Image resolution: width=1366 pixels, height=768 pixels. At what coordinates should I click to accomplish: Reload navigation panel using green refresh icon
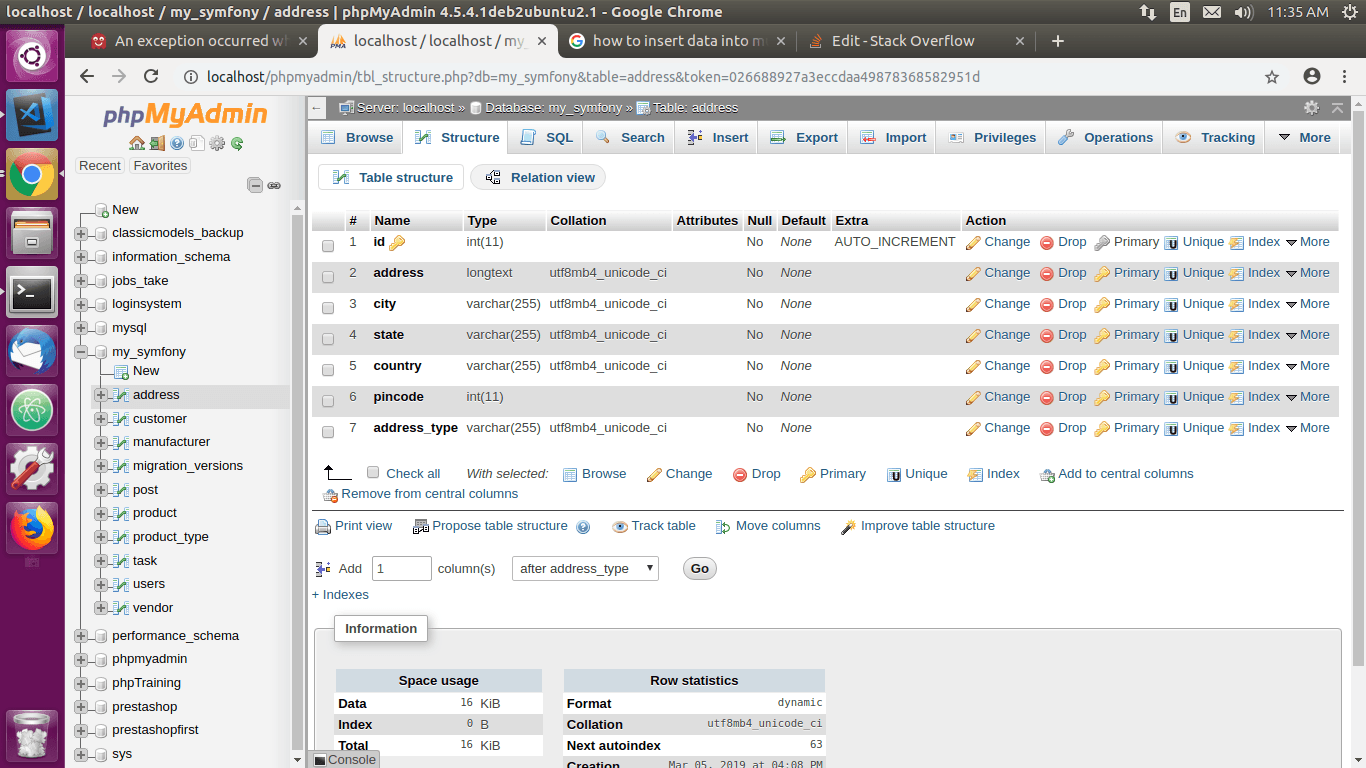pos(237,143)
